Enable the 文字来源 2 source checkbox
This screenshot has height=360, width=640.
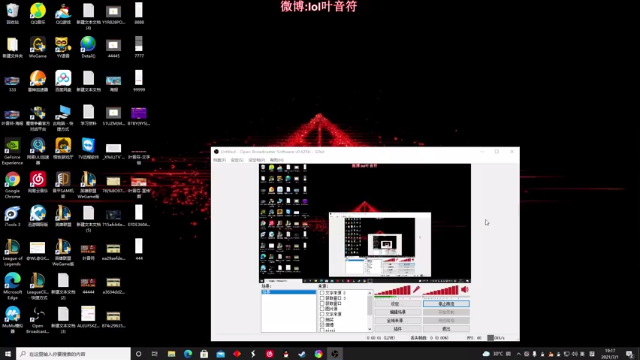point(322,293)
